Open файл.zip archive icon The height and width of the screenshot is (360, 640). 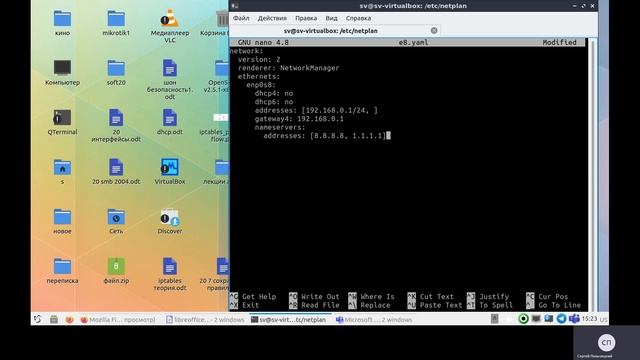click(116, 266)
